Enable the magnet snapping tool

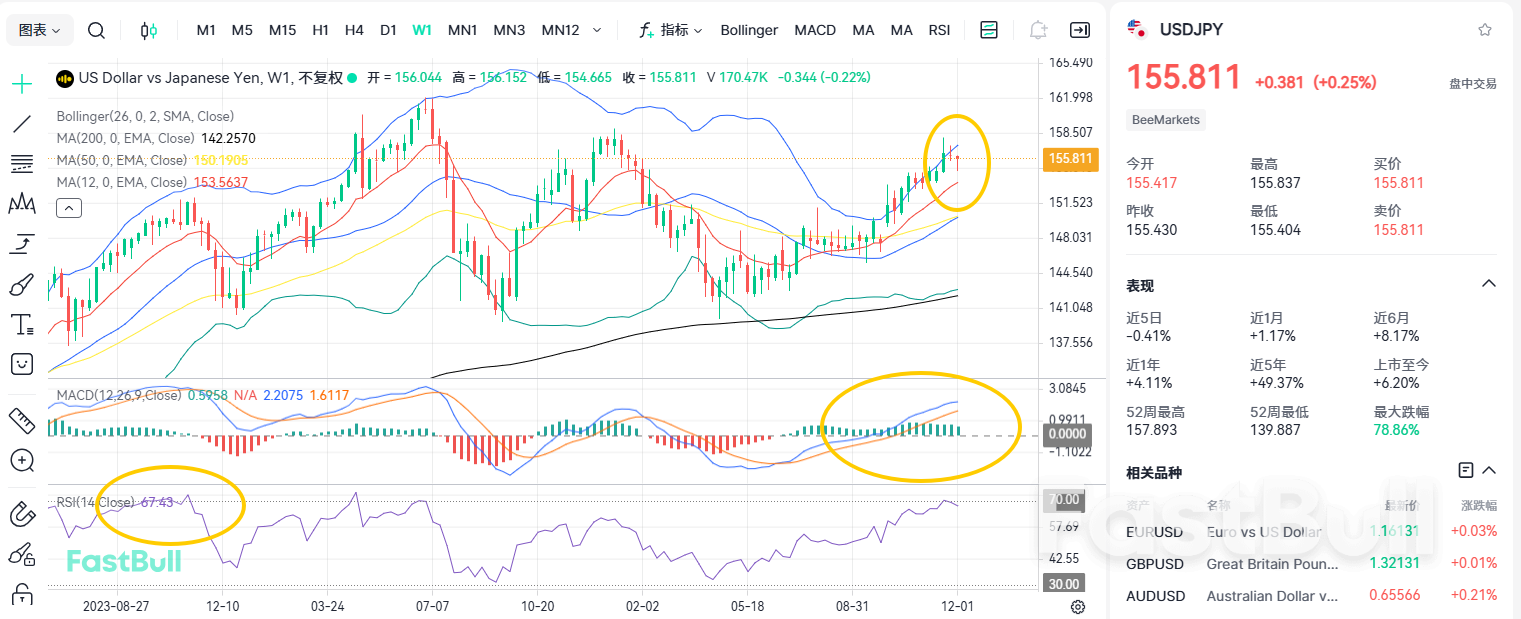[x=21, y=514]
